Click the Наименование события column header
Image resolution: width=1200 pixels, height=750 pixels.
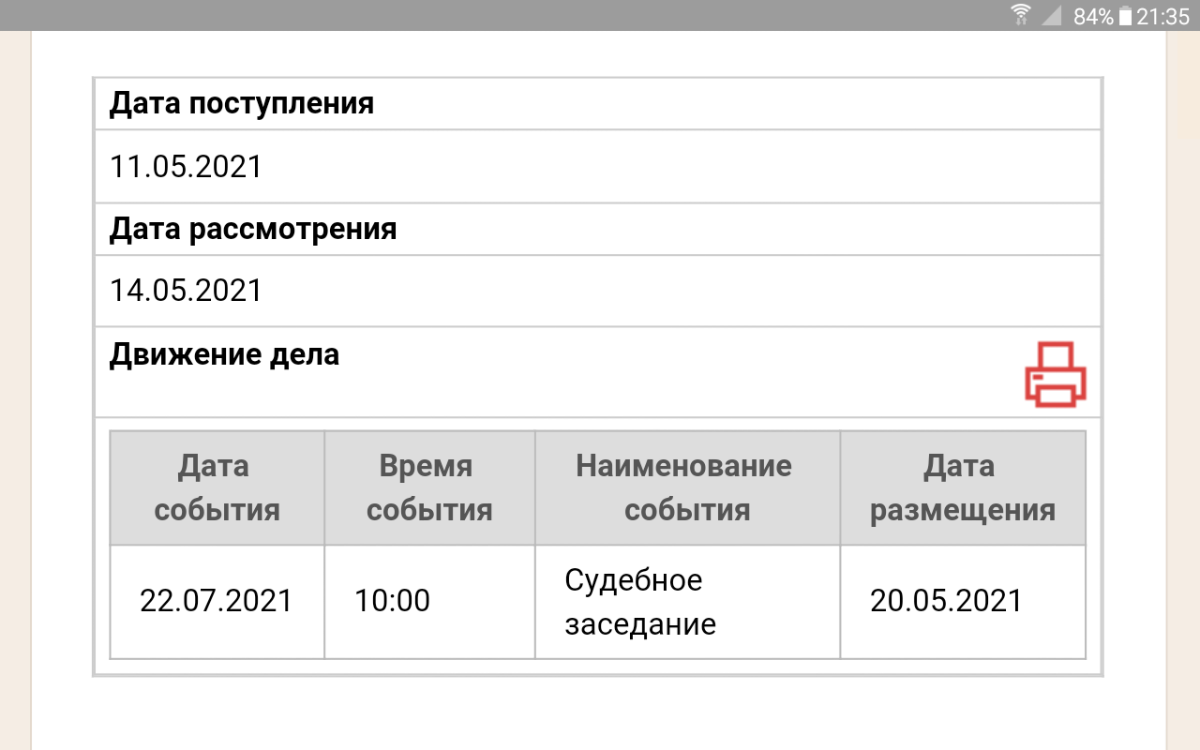(688, 488)
